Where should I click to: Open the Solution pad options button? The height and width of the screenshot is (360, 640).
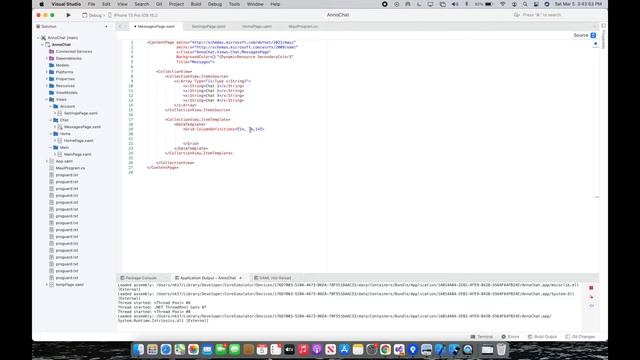107,27
